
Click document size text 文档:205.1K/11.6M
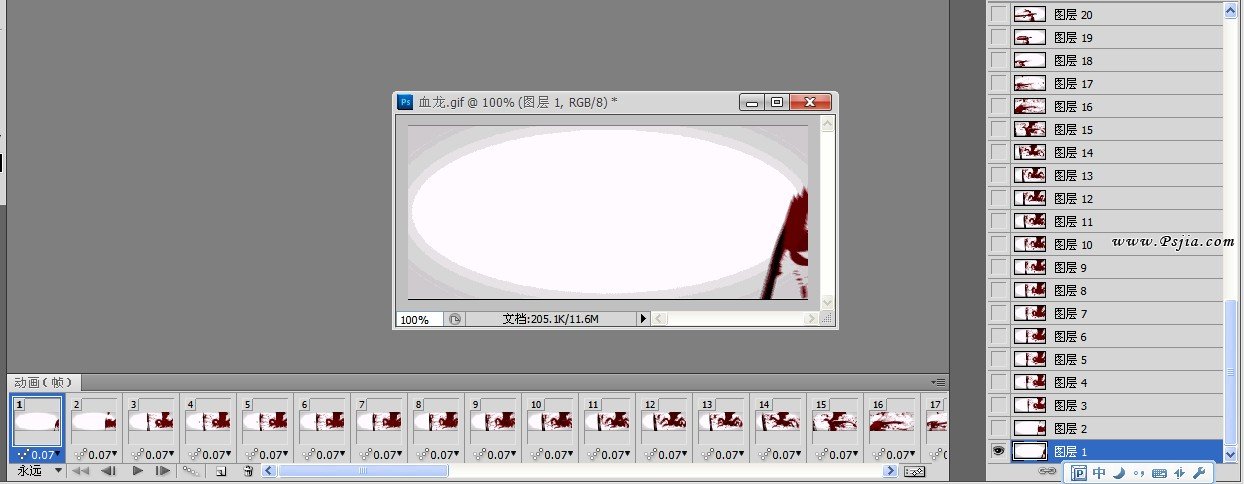550,319
